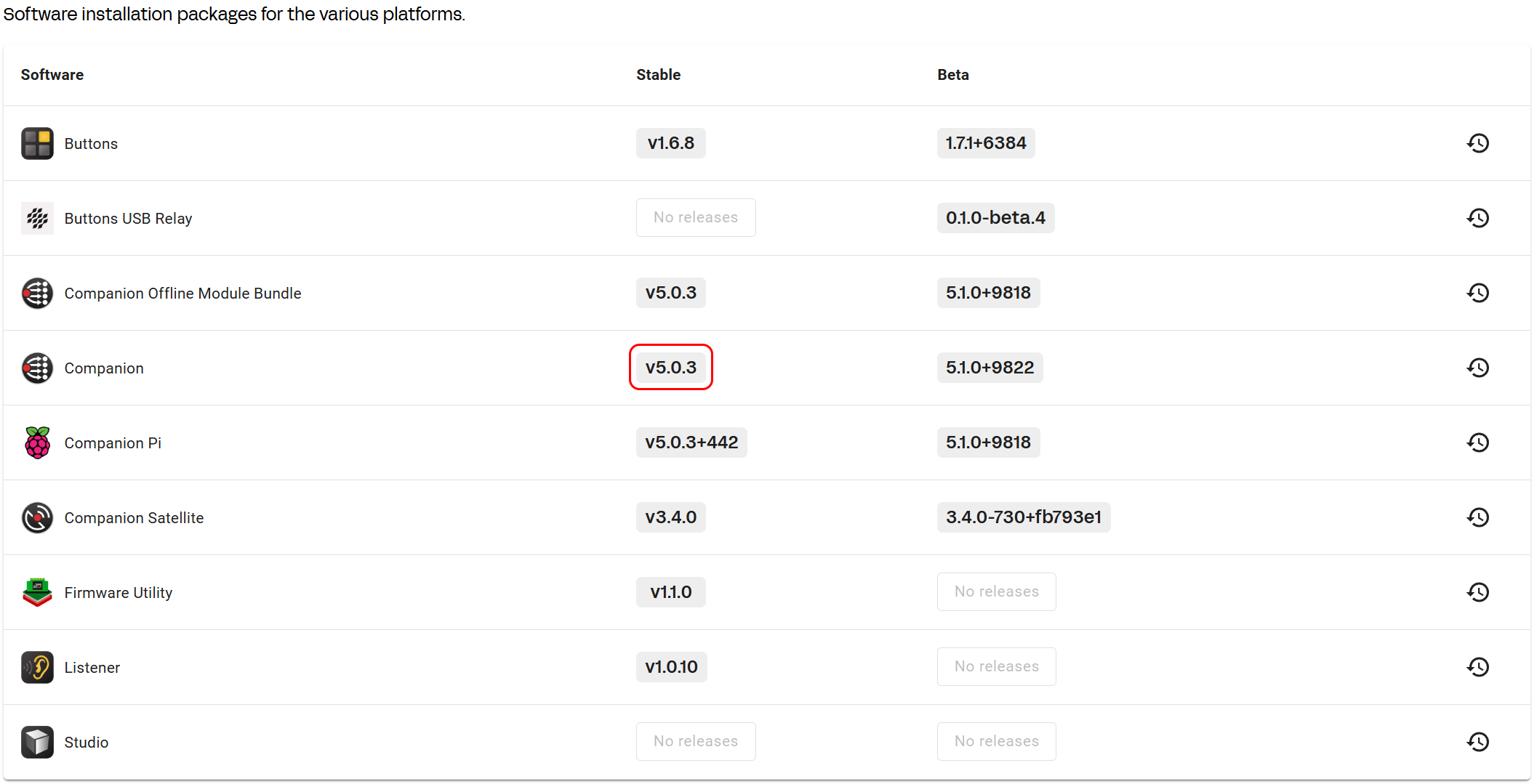Viewport: 1537px width, 784px height.
Task: Click the Stable column header
Action: [x=659, y=75]
